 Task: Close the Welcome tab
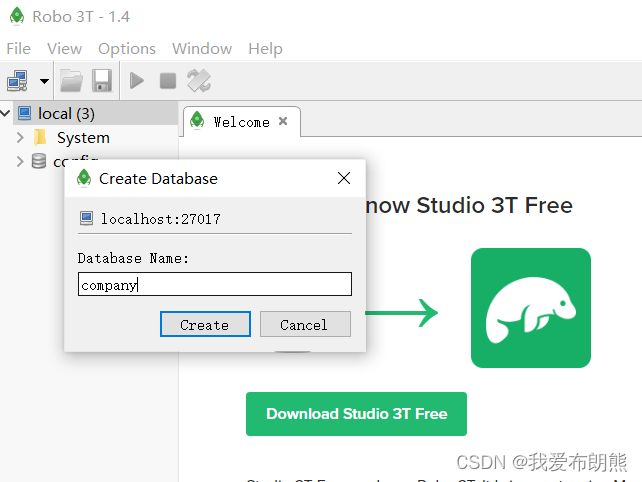coord(283,121)
